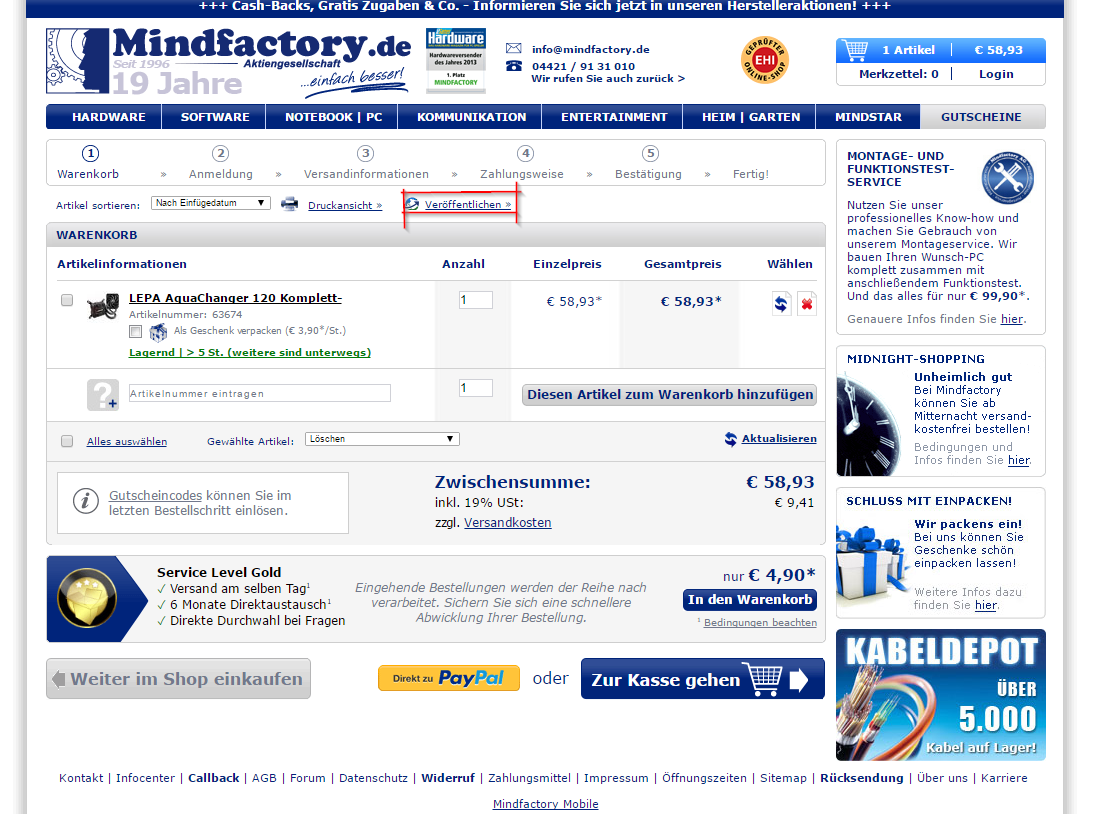Click the quantity field for LEPA item
The width and height of the screenshot is (1109, 814).
[475, 300]
